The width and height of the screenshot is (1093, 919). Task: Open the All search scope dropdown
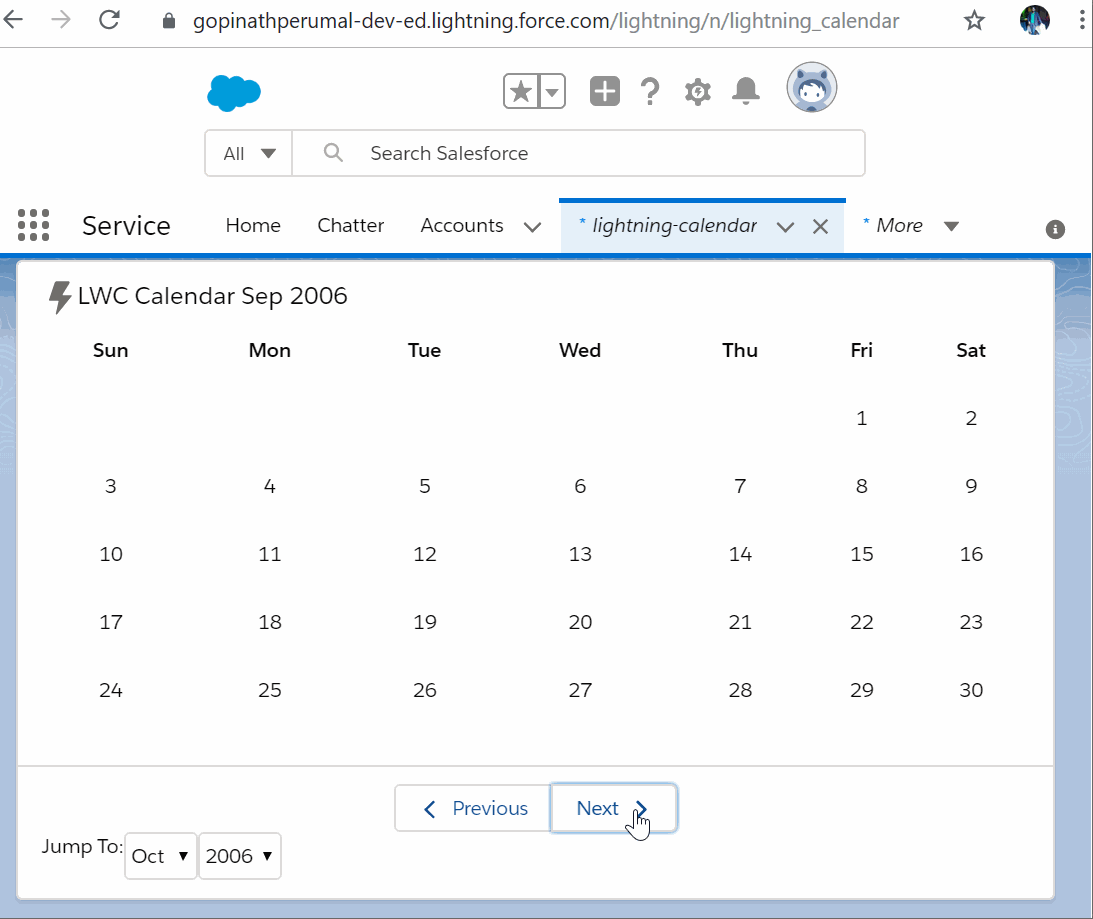tap(247, 152)
